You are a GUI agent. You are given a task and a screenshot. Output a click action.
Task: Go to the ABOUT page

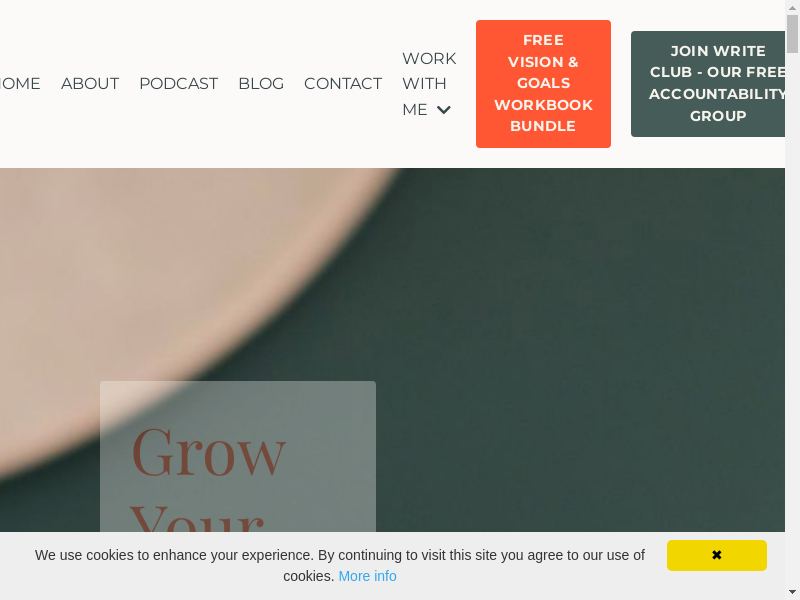coord(90,83)
